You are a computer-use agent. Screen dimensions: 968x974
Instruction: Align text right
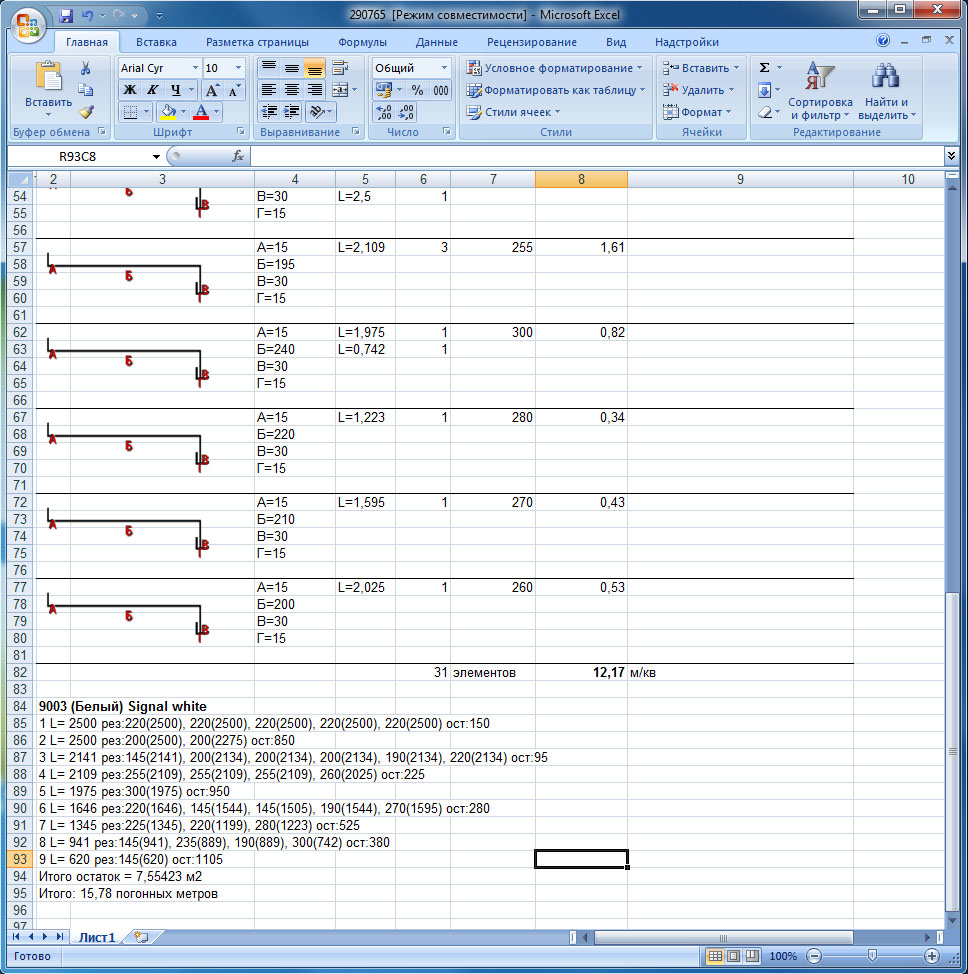point(314,90)
